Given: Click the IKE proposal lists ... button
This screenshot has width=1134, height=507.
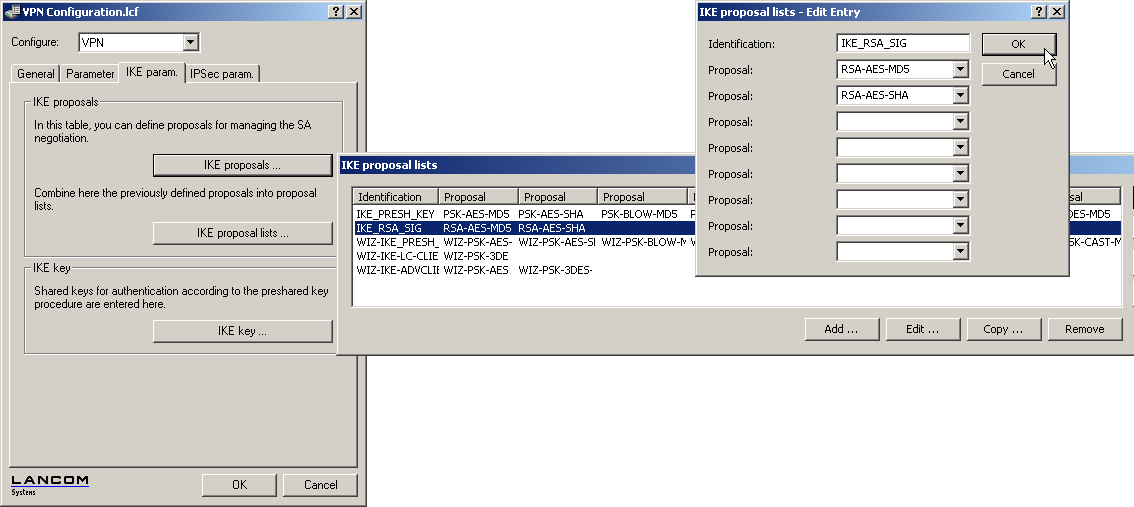Looking at the screenshot, I should (242, 233).
